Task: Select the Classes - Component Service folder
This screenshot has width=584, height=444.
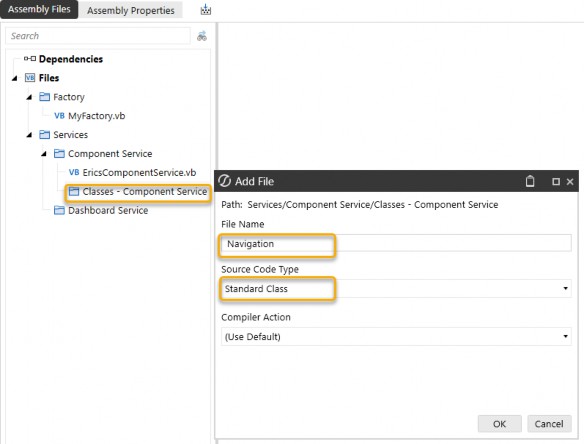Action: [x=138, y=192]
